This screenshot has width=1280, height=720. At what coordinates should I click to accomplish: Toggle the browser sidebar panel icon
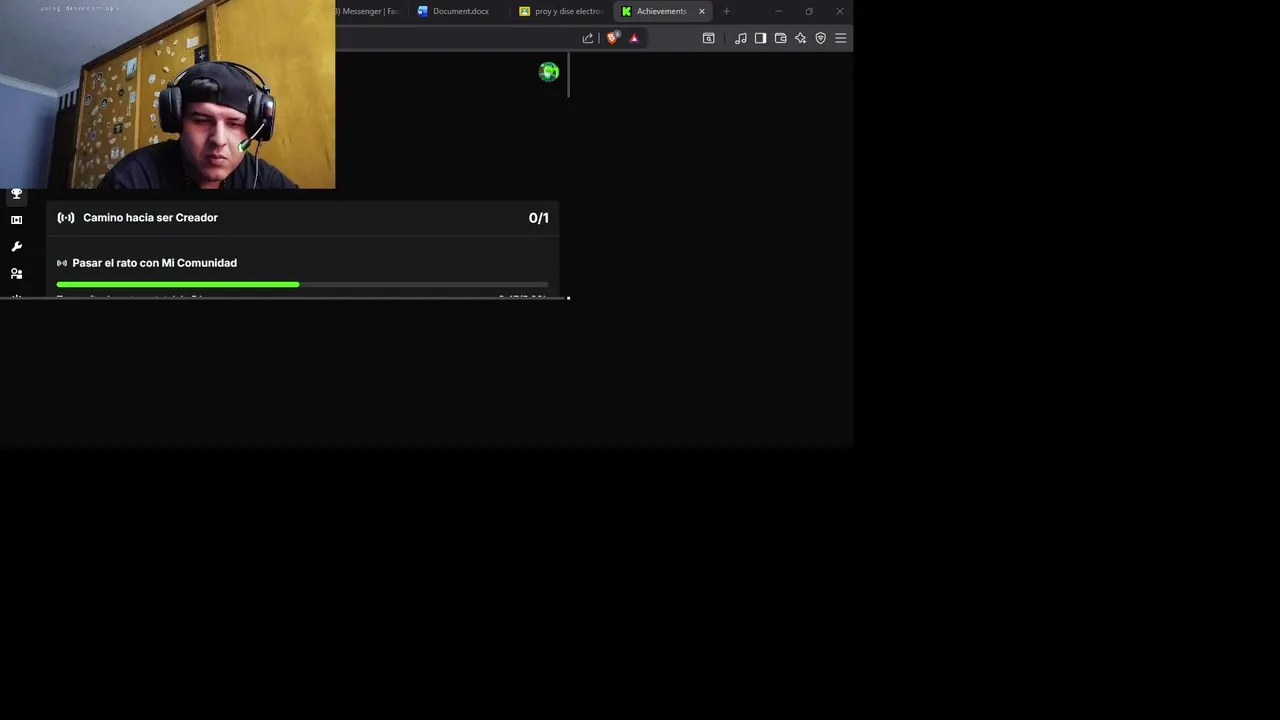760,38
